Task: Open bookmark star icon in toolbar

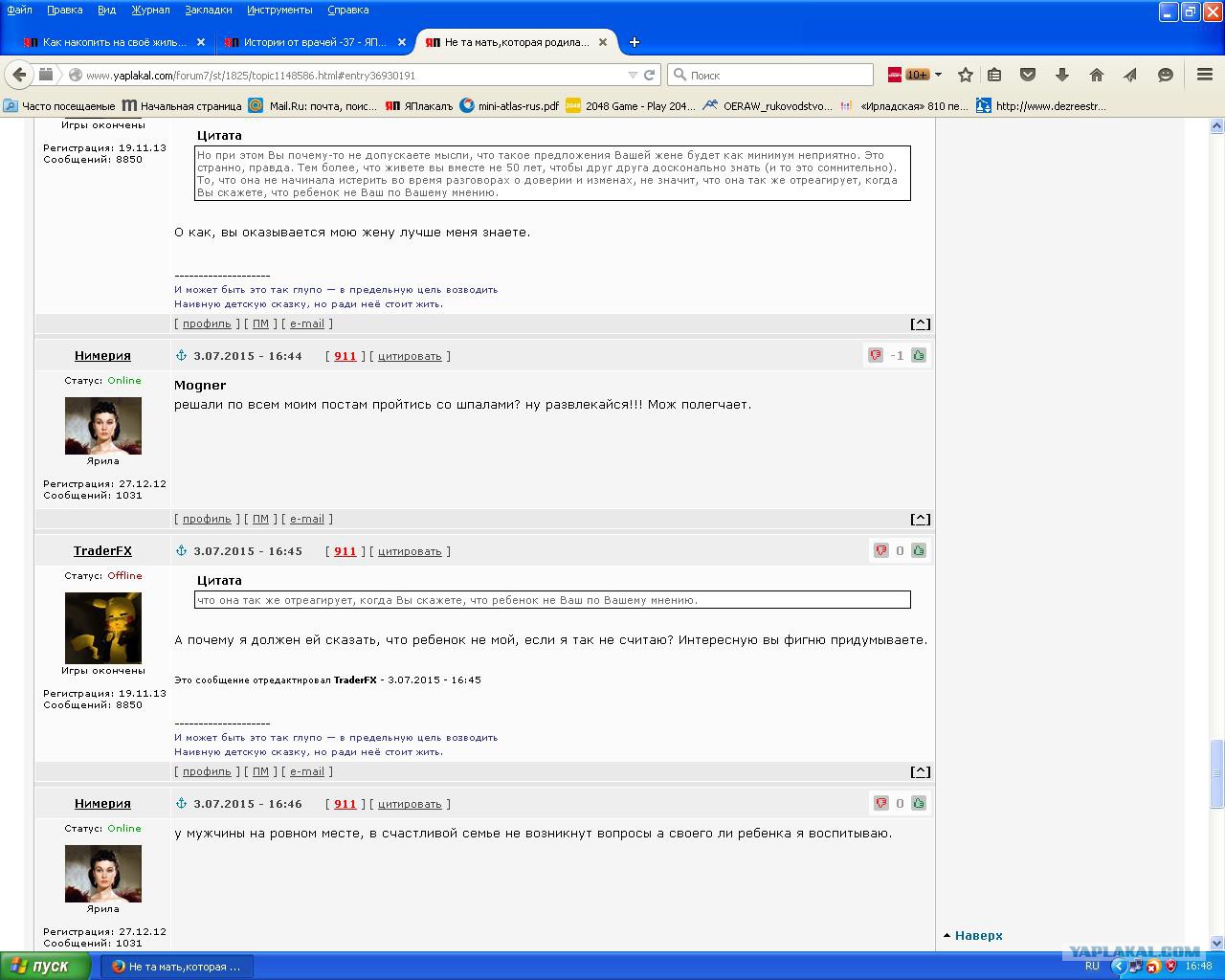Action: [x=966, y=75]
